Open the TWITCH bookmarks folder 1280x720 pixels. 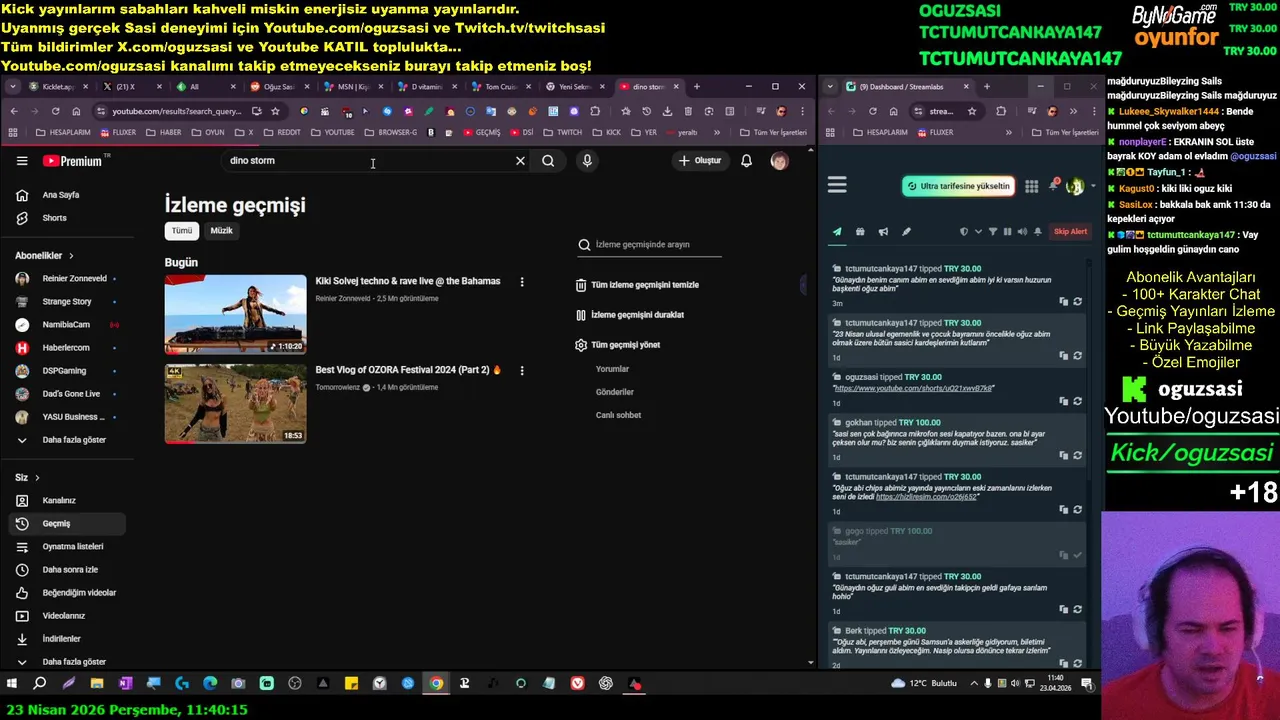563,132
